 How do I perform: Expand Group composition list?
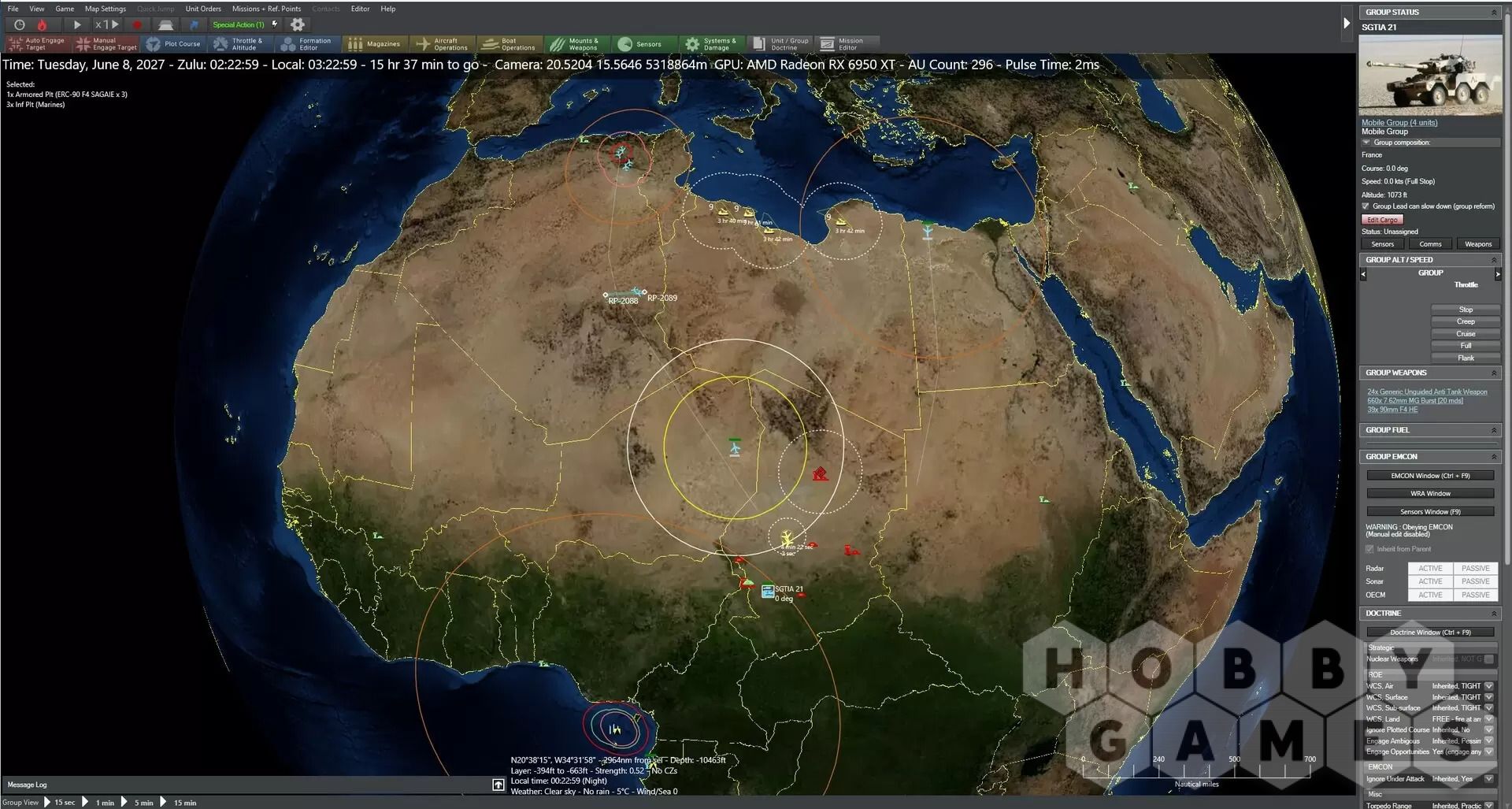tap(1367, 143)
